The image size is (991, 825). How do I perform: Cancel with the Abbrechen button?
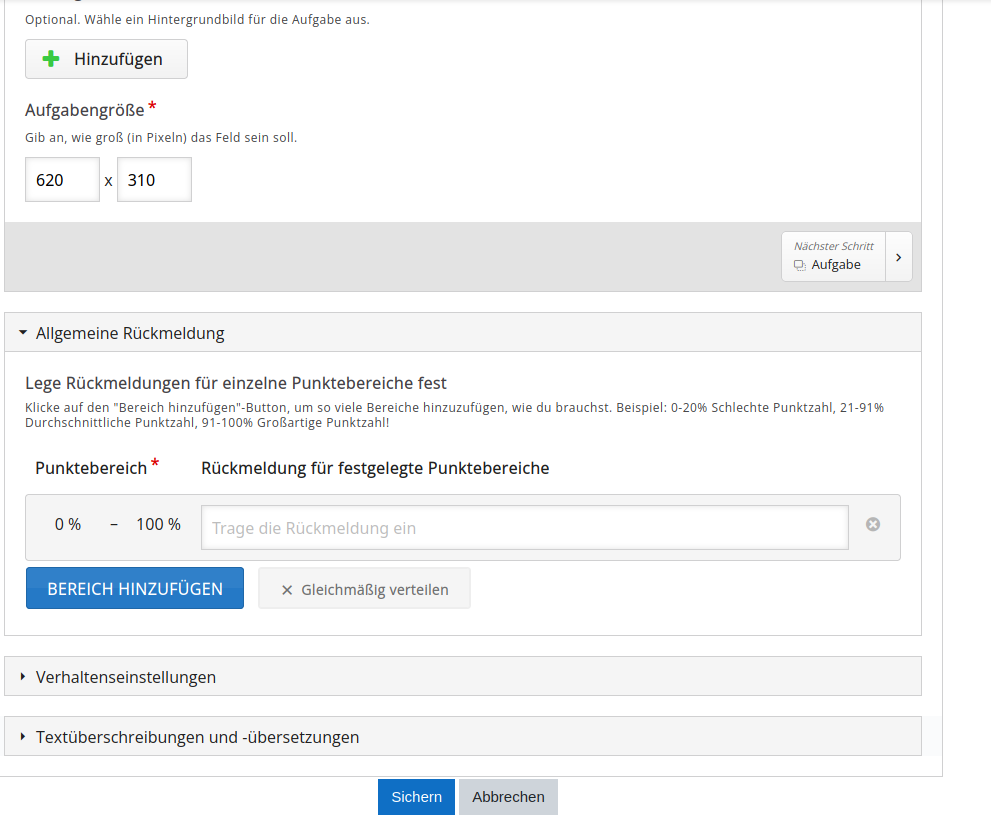(508, 797)
